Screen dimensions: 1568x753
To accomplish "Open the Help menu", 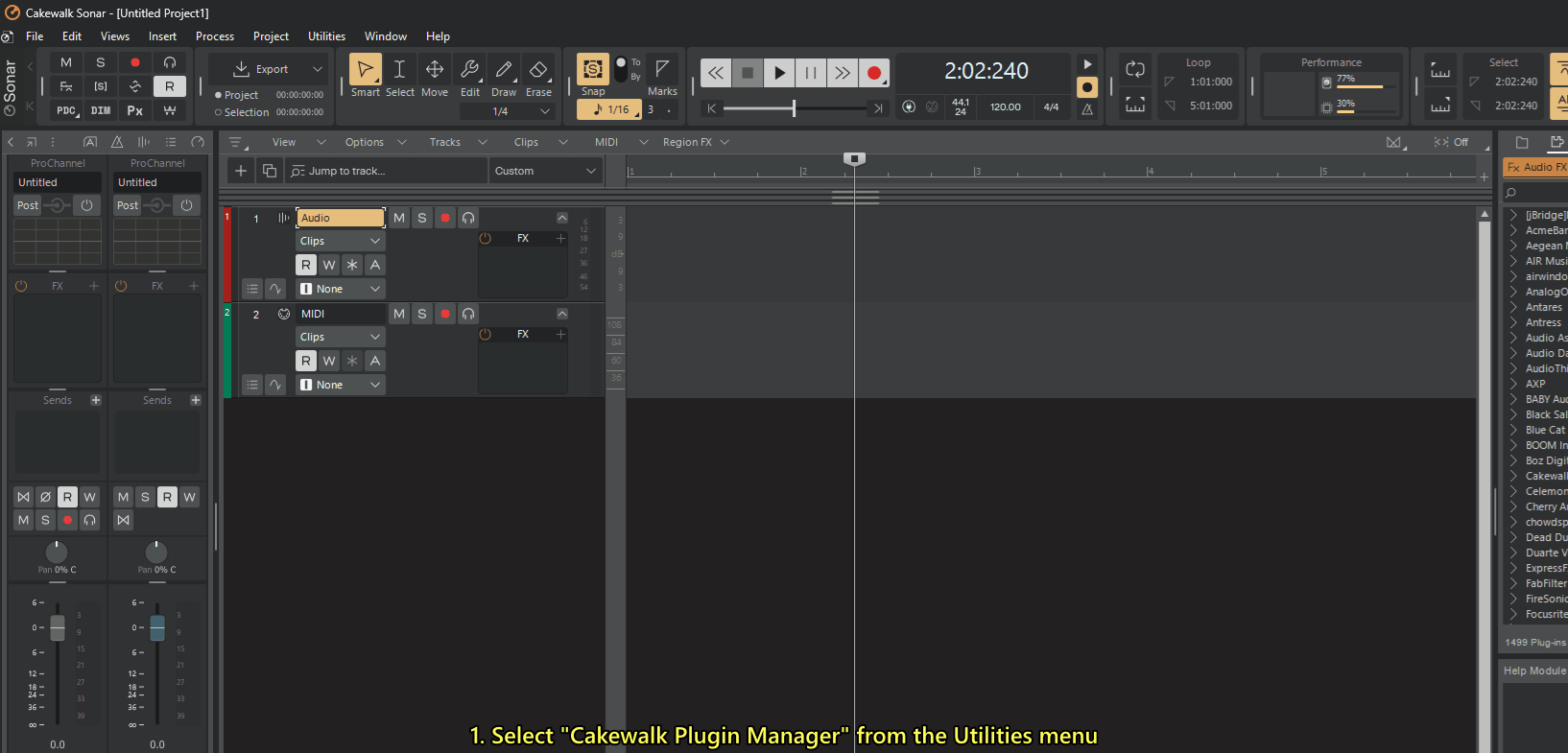I will [x=438, y=36].
